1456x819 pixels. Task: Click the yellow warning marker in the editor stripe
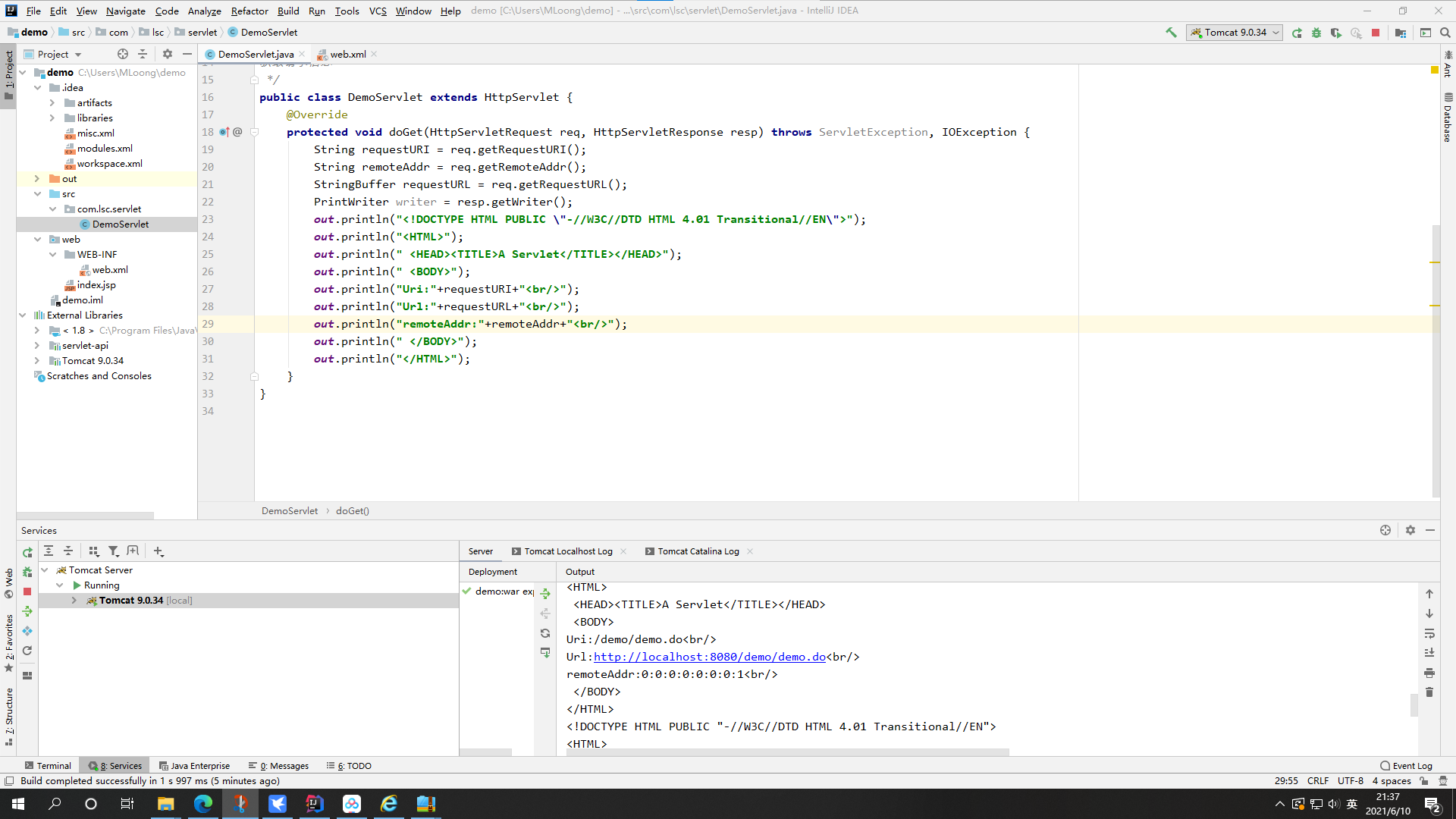point(1434,70)
